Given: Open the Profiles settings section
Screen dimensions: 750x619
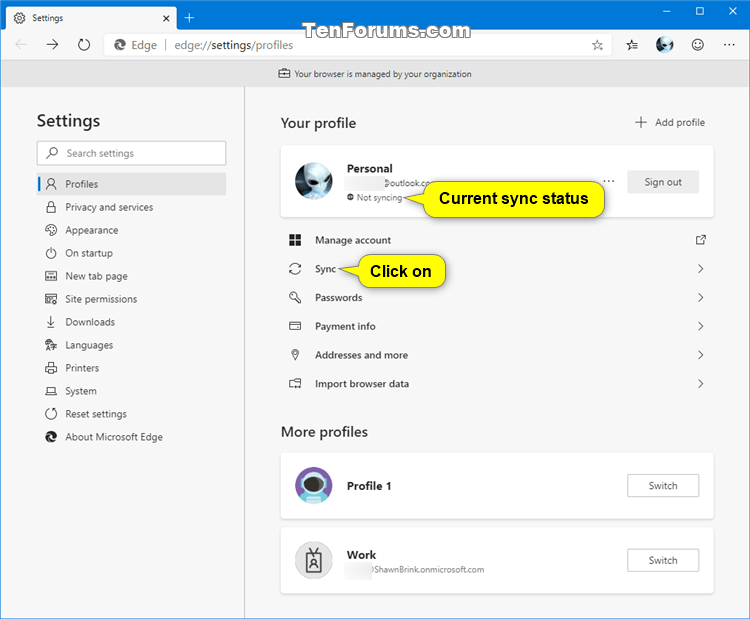Looking at the screenshot, I should tap(132, 184).
